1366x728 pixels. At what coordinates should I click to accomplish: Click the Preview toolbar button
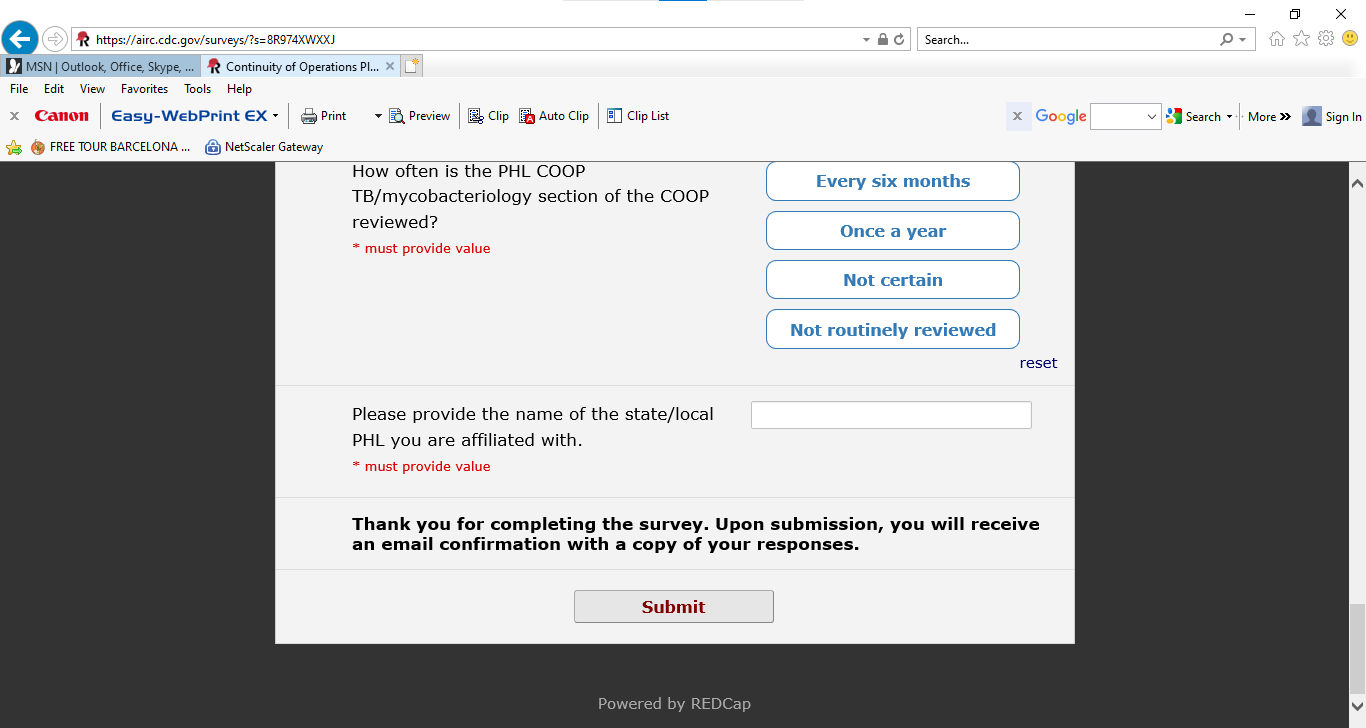click(x=420, y=116)
